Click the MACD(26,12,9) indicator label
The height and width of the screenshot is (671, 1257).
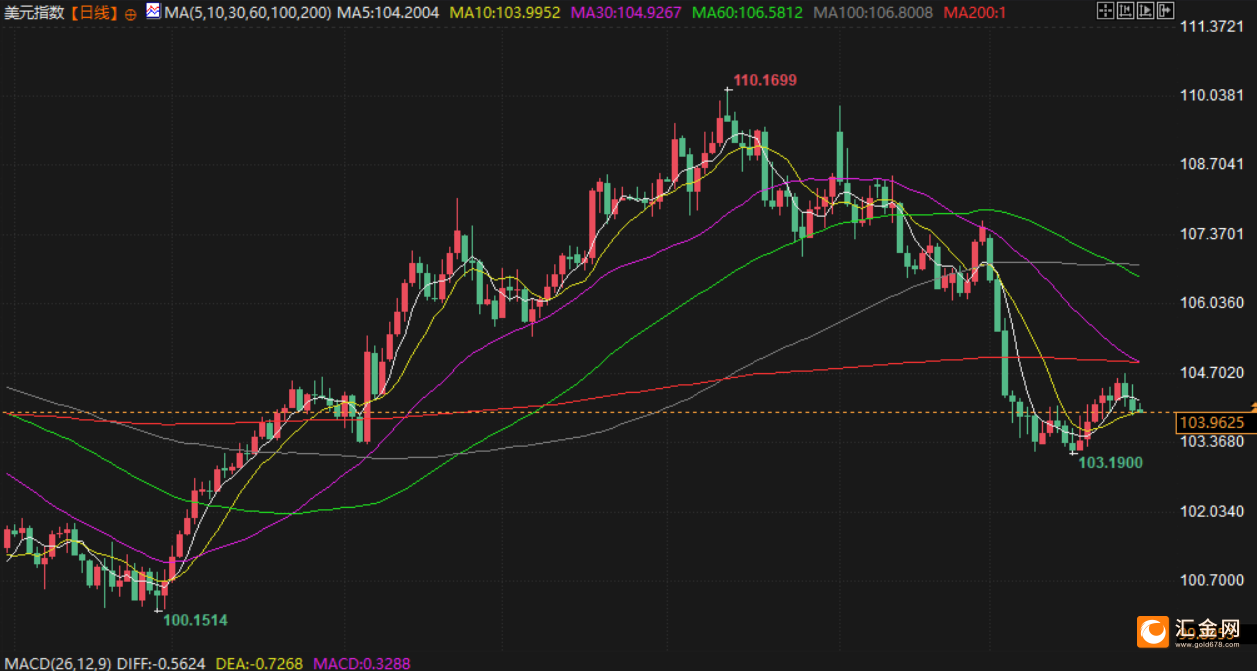(57, 663)
